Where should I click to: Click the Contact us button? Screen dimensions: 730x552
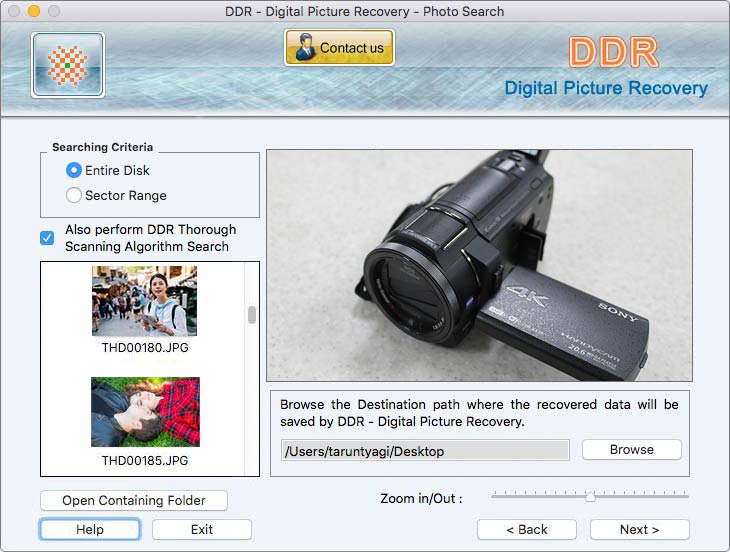click(339, 47)
